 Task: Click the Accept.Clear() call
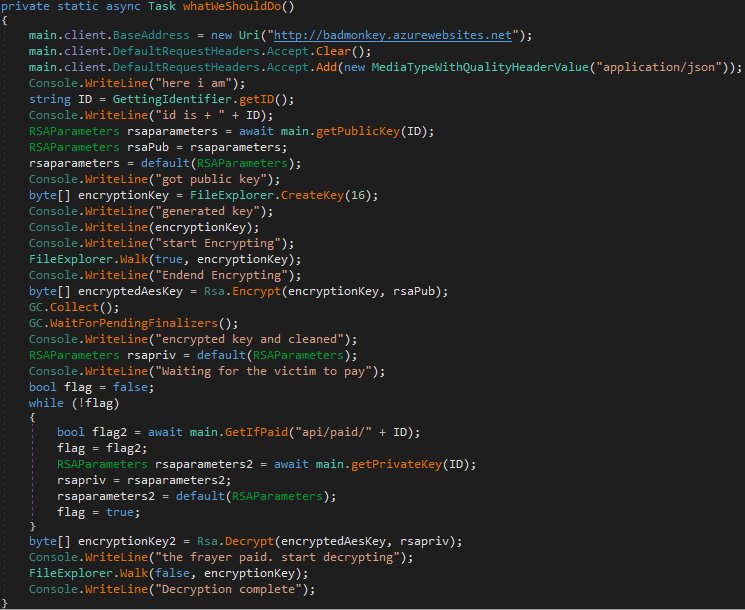click(318, 51)
